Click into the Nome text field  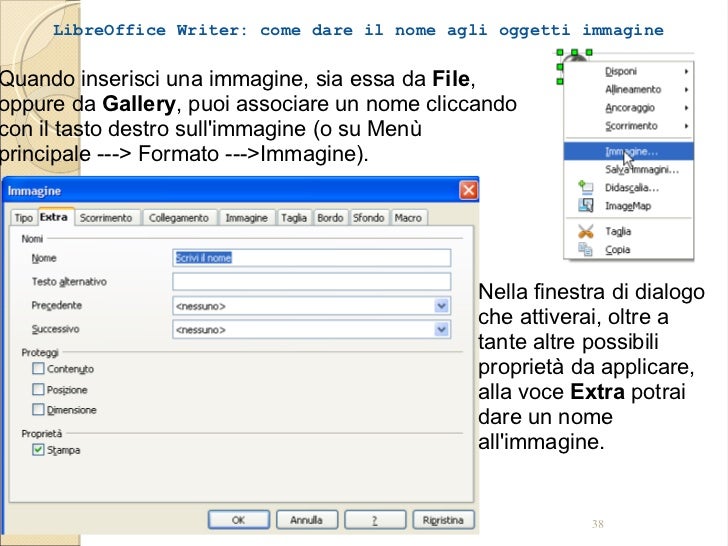[x=312, y=258]
